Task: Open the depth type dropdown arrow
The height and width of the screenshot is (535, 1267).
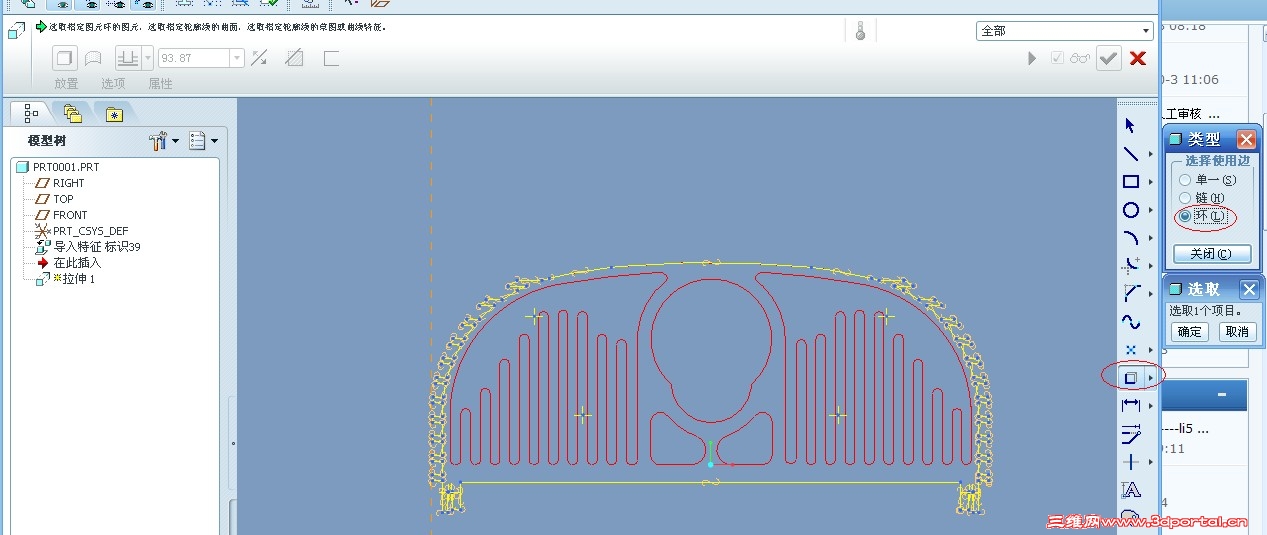Action: click(148, 58)
